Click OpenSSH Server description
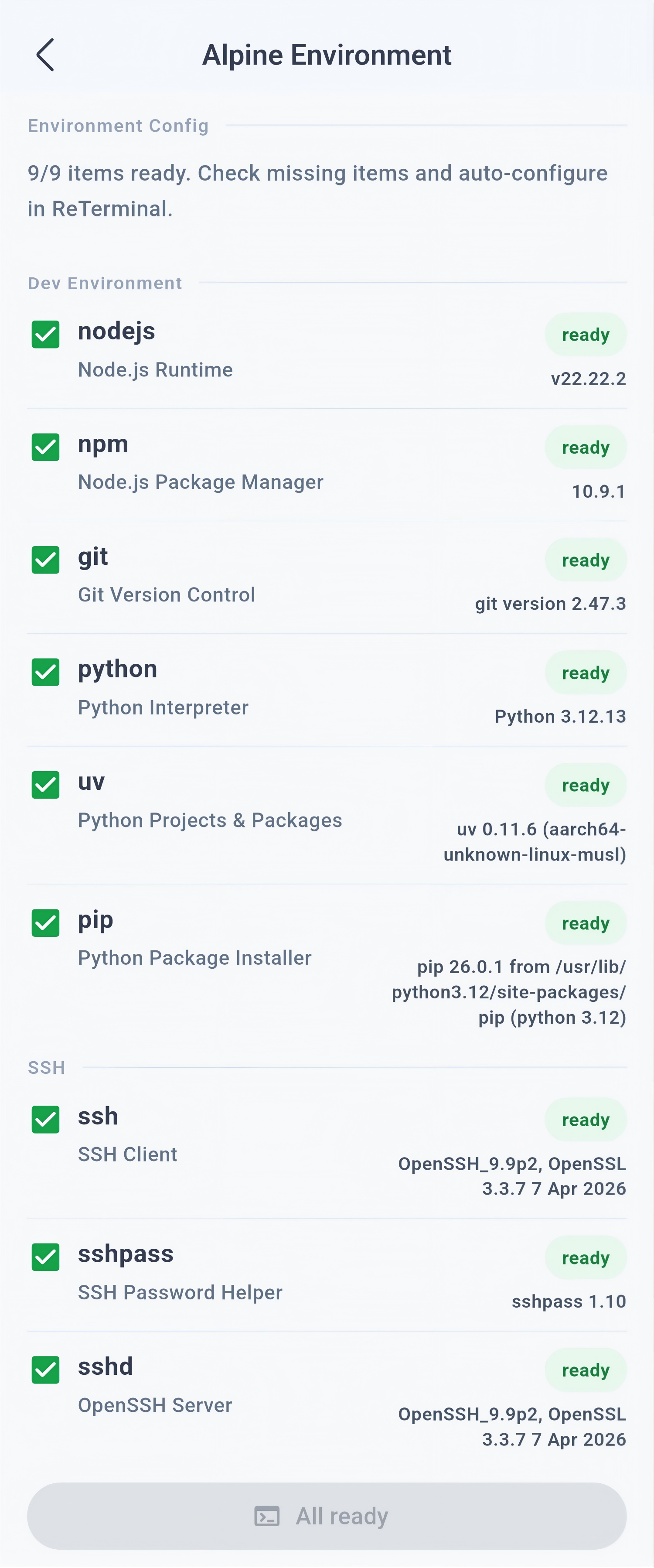The width and height of the screenshot is (654, 1568). [154, 1405]
